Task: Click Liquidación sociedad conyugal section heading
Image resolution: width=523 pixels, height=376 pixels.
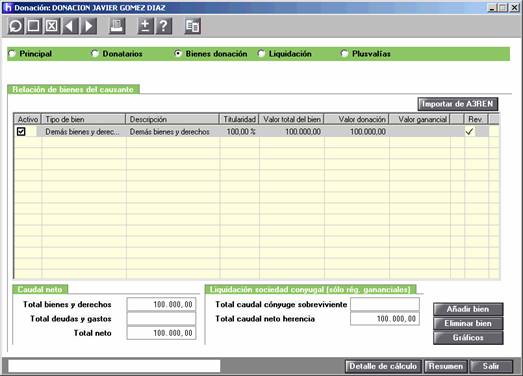Action: click(x=310, y=289)
